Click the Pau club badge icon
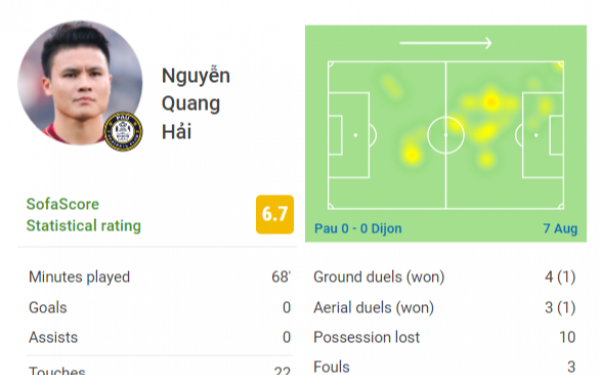Viewport: 600px width, 375px height. 123,131
